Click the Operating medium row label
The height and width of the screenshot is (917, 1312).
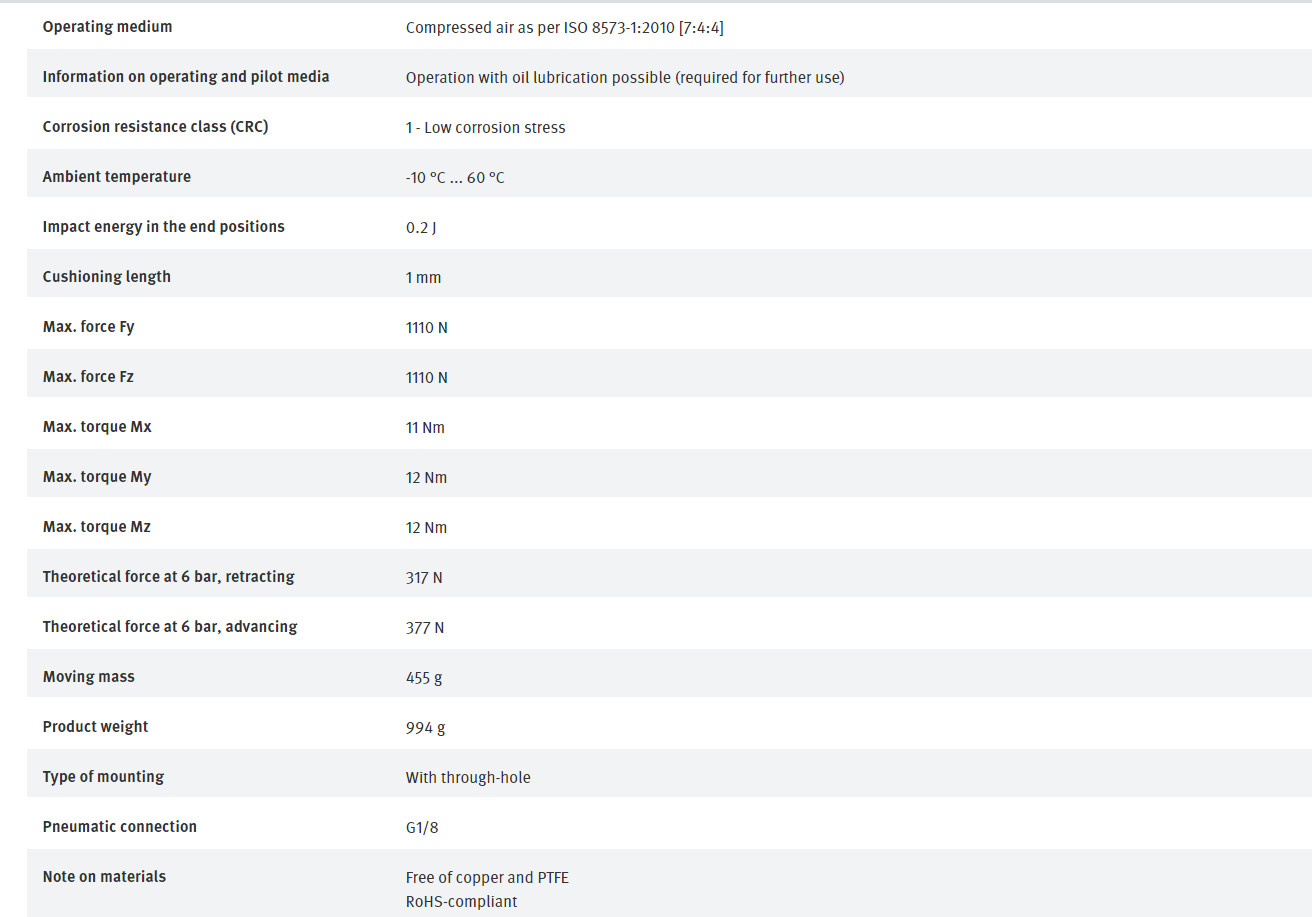(107, 27)
